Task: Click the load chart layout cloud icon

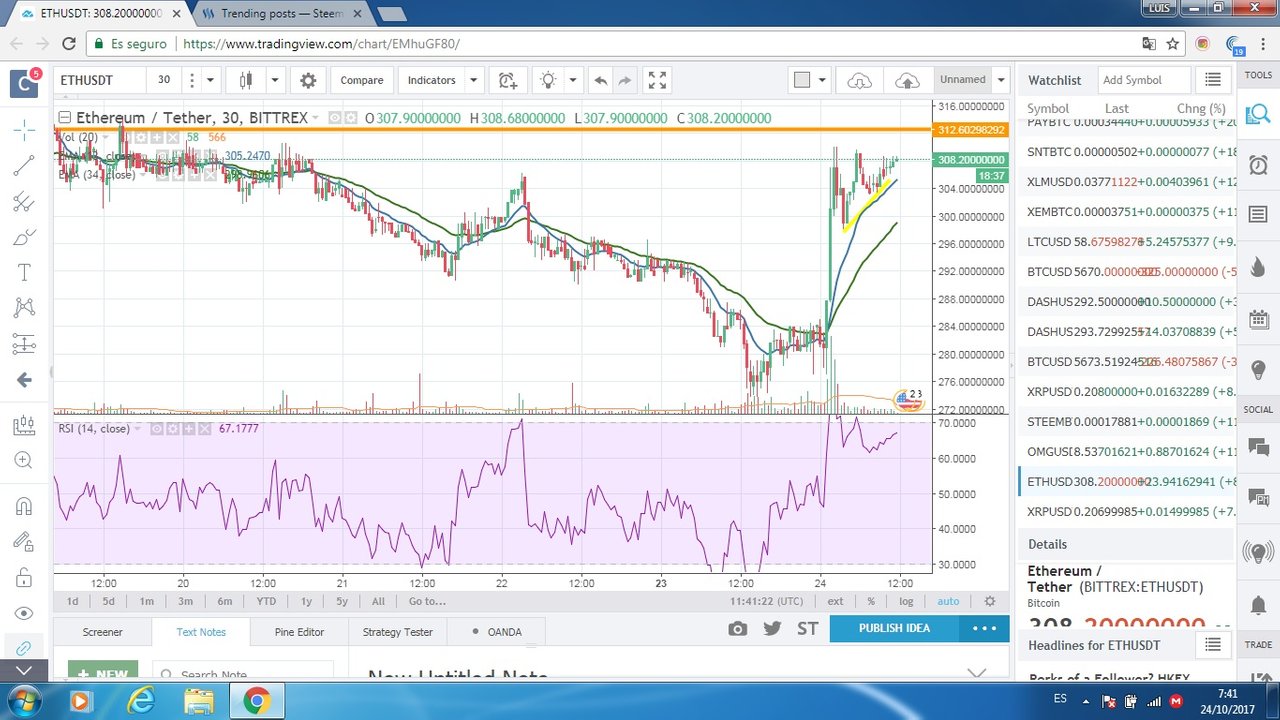Action: 859,80
